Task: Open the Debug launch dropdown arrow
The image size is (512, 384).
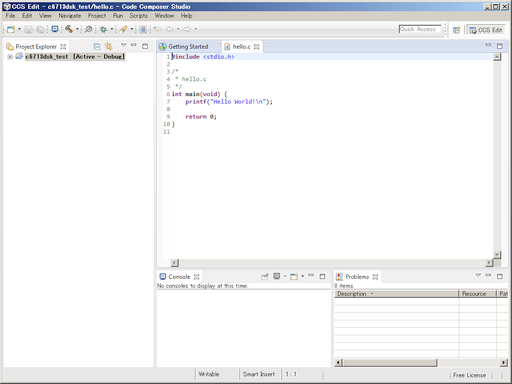Action: (112, 29)
